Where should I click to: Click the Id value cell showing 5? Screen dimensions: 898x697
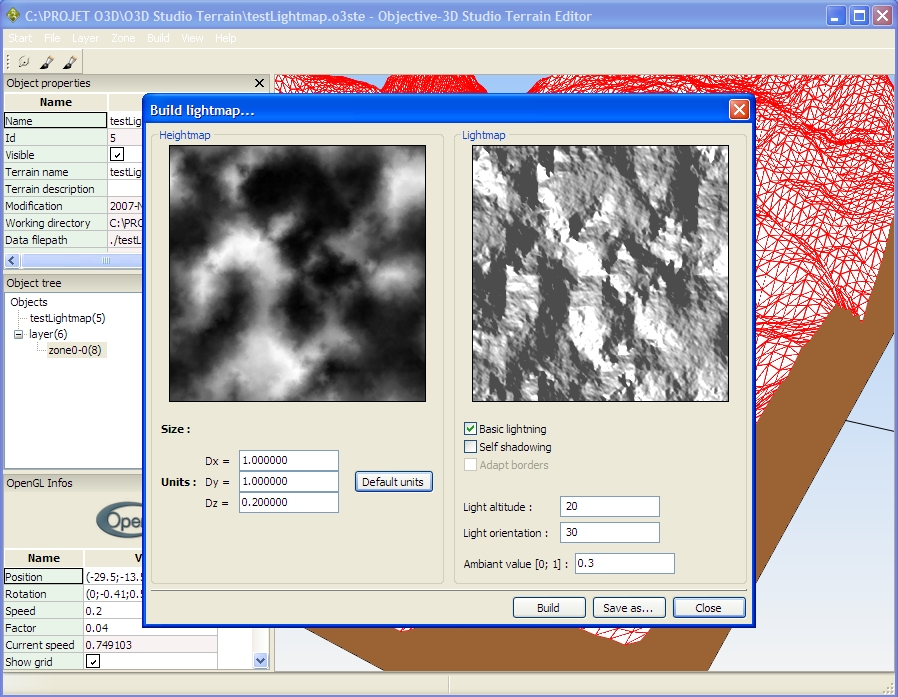[125, 138]
